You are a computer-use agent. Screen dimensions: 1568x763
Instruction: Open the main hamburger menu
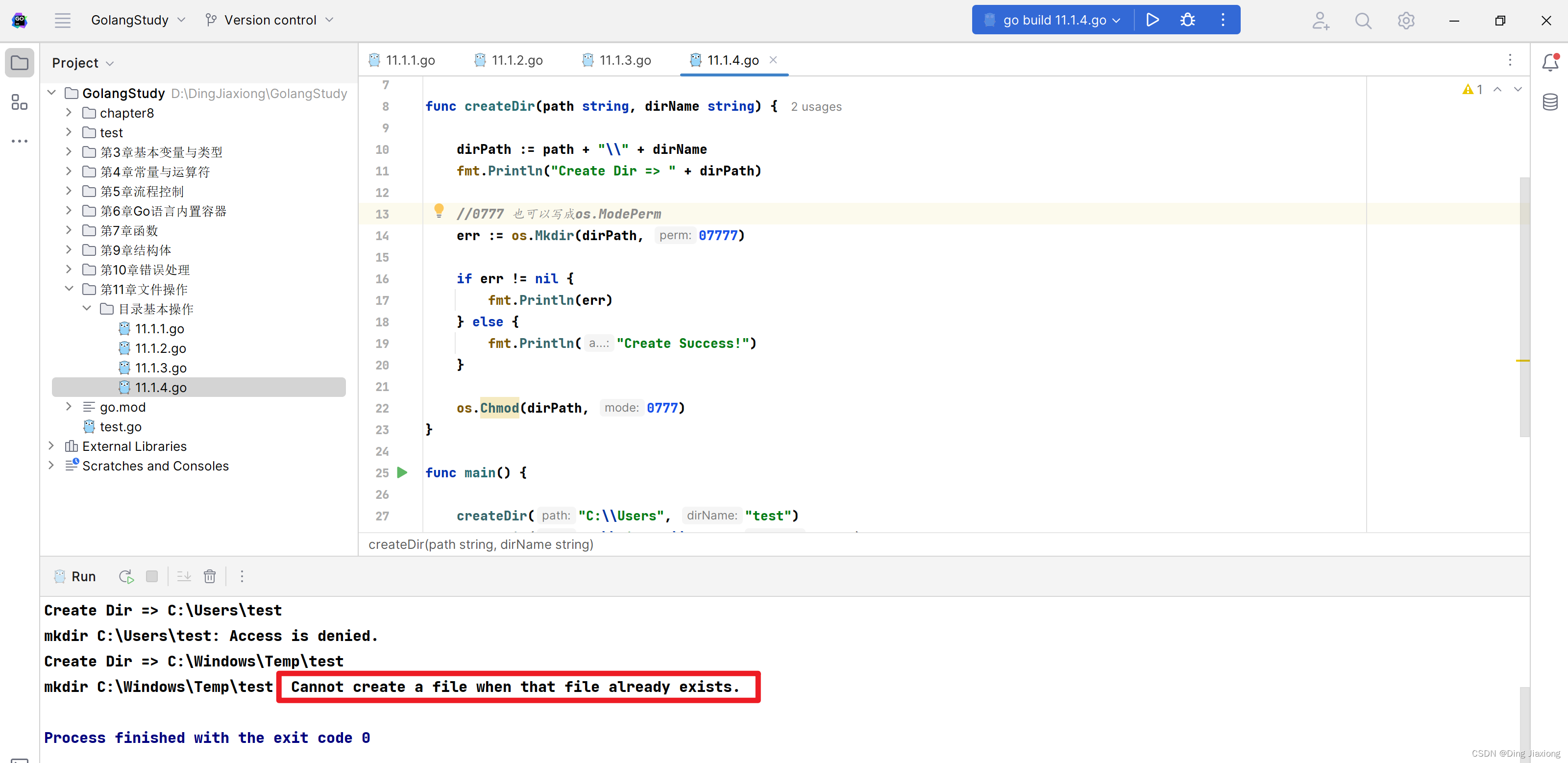coord(63,20)
